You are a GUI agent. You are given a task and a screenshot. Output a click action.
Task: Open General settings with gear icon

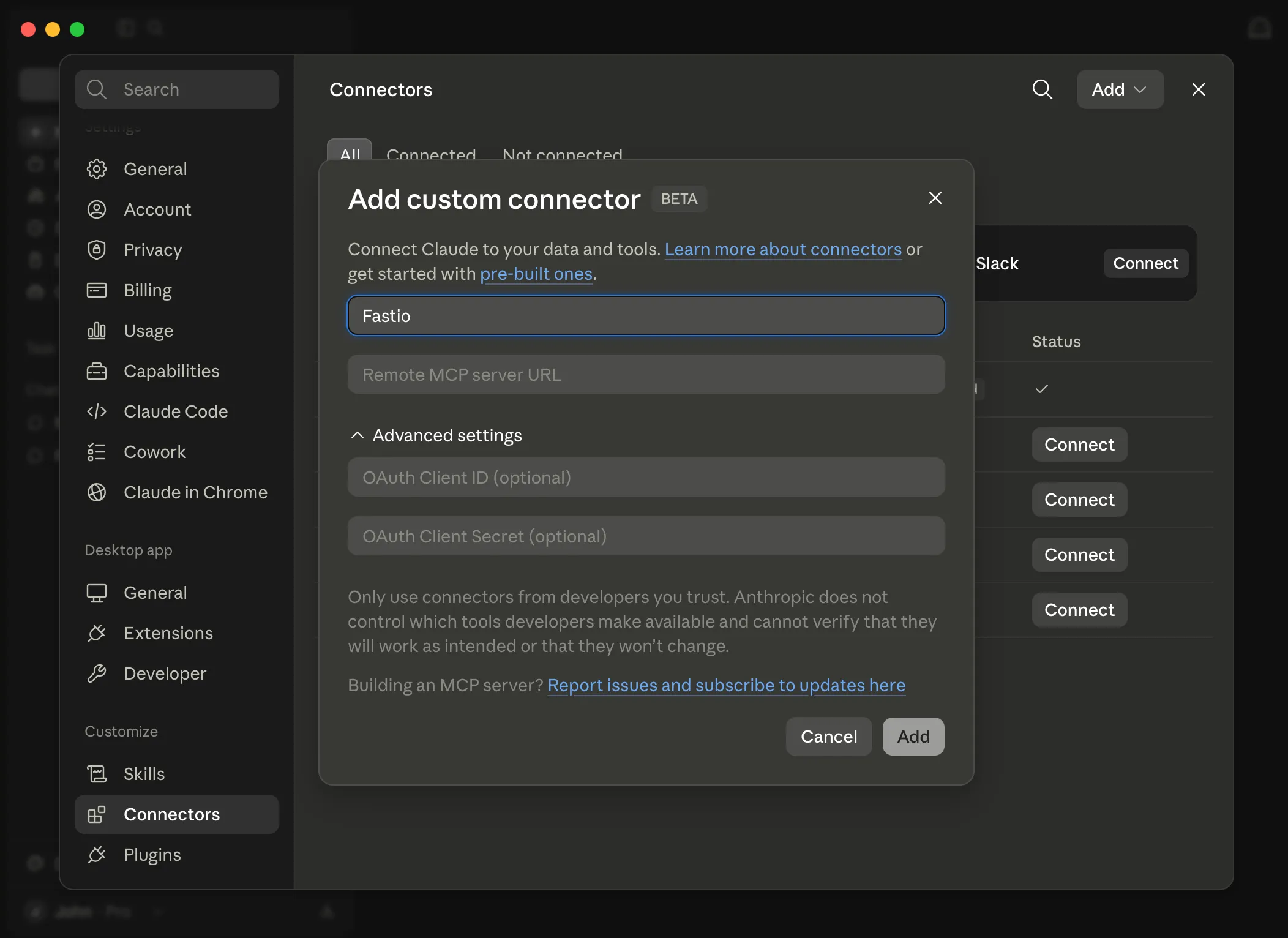pyautogui.click(x=96, y=169)
